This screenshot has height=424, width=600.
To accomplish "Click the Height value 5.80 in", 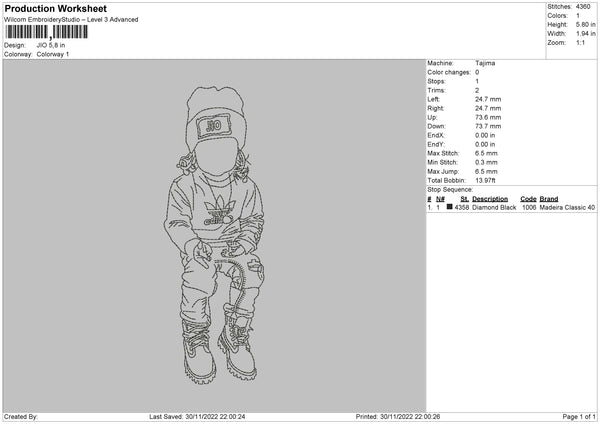I will click(x=585, y=24).
